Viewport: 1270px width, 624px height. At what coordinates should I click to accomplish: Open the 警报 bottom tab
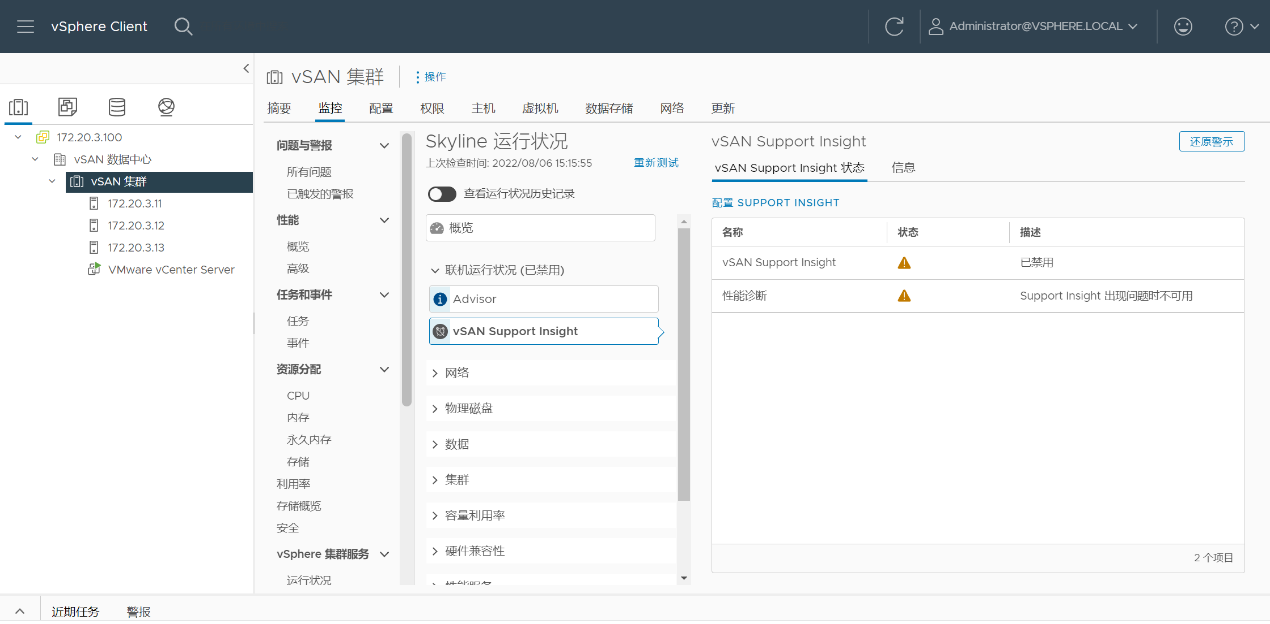click(139, 612)
